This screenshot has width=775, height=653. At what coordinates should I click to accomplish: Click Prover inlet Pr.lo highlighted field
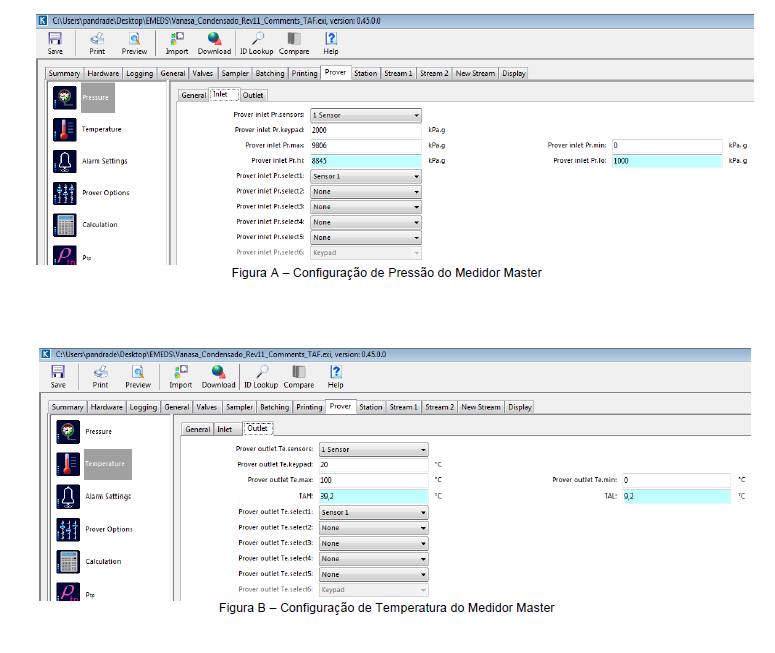point(667,161)
